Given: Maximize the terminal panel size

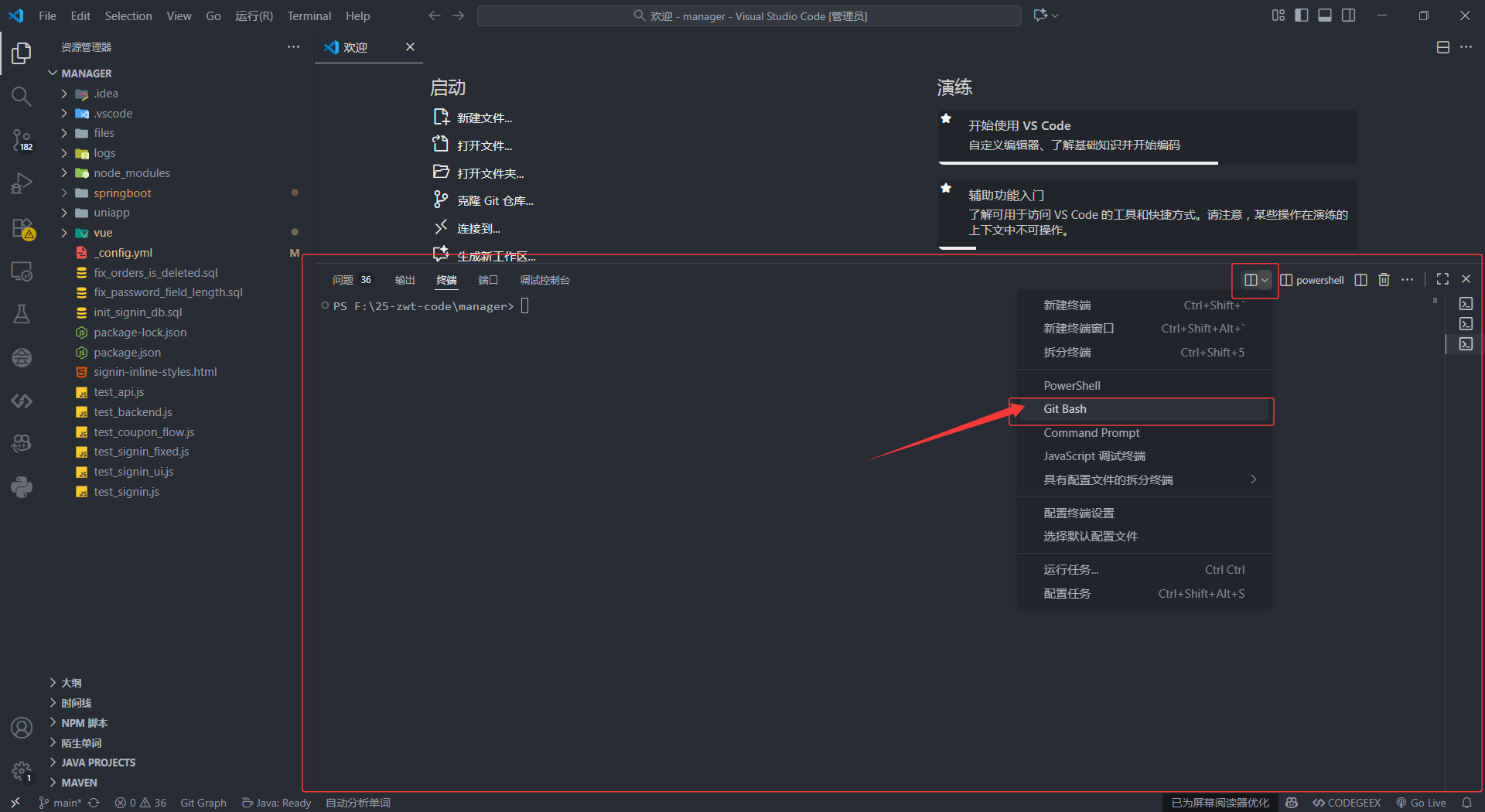Looking at the screenshot, I should [1443, 279].
